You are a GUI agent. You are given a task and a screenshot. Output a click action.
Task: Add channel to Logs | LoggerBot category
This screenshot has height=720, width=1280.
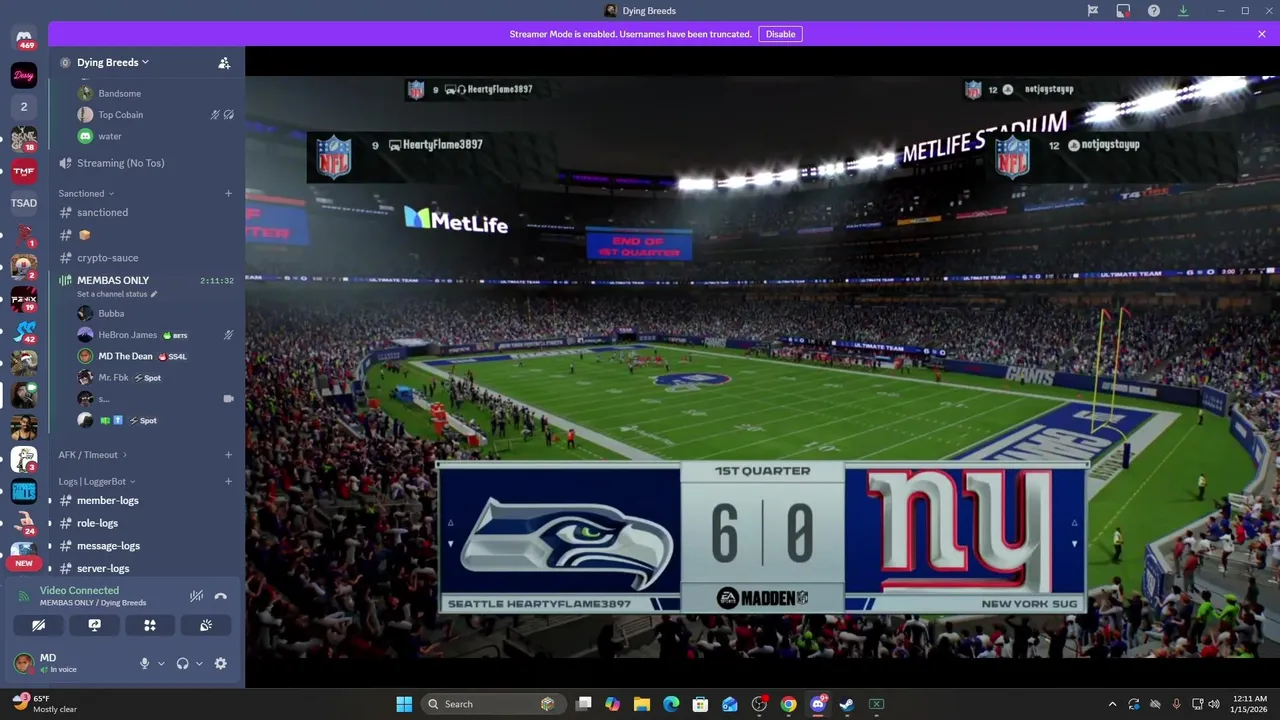[x=228, y=482]
